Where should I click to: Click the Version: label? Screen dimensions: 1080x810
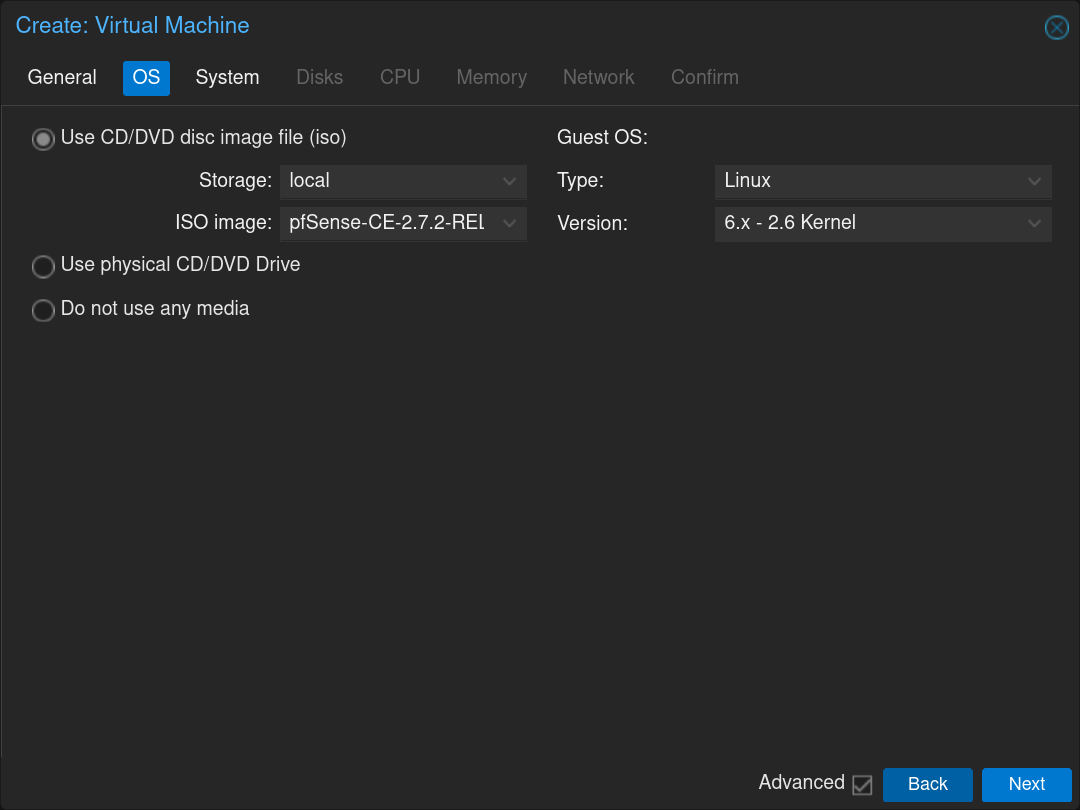pos(592,223)
